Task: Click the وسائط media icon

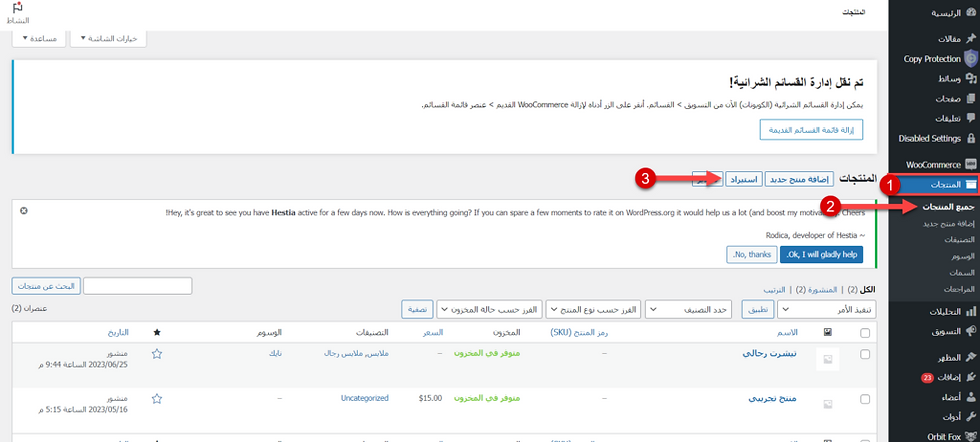Action: pos(971,79)
